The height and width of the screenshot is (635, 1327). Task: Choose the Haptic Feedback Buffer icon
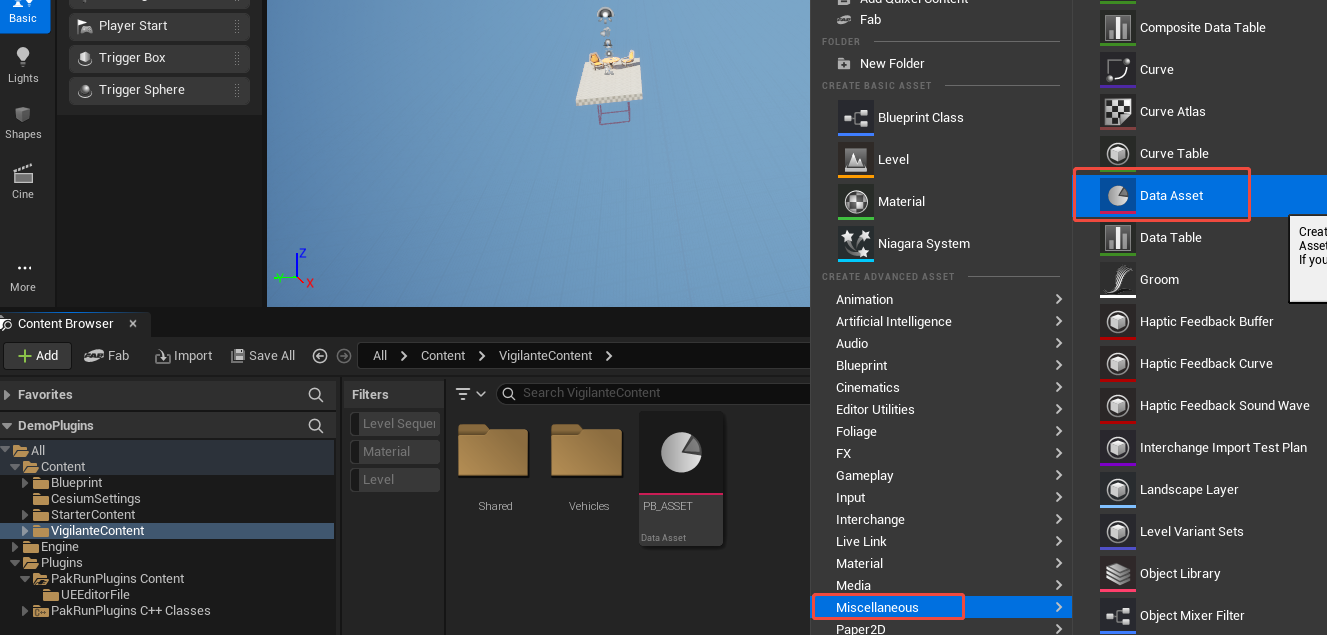click(x=1117, y=322)
